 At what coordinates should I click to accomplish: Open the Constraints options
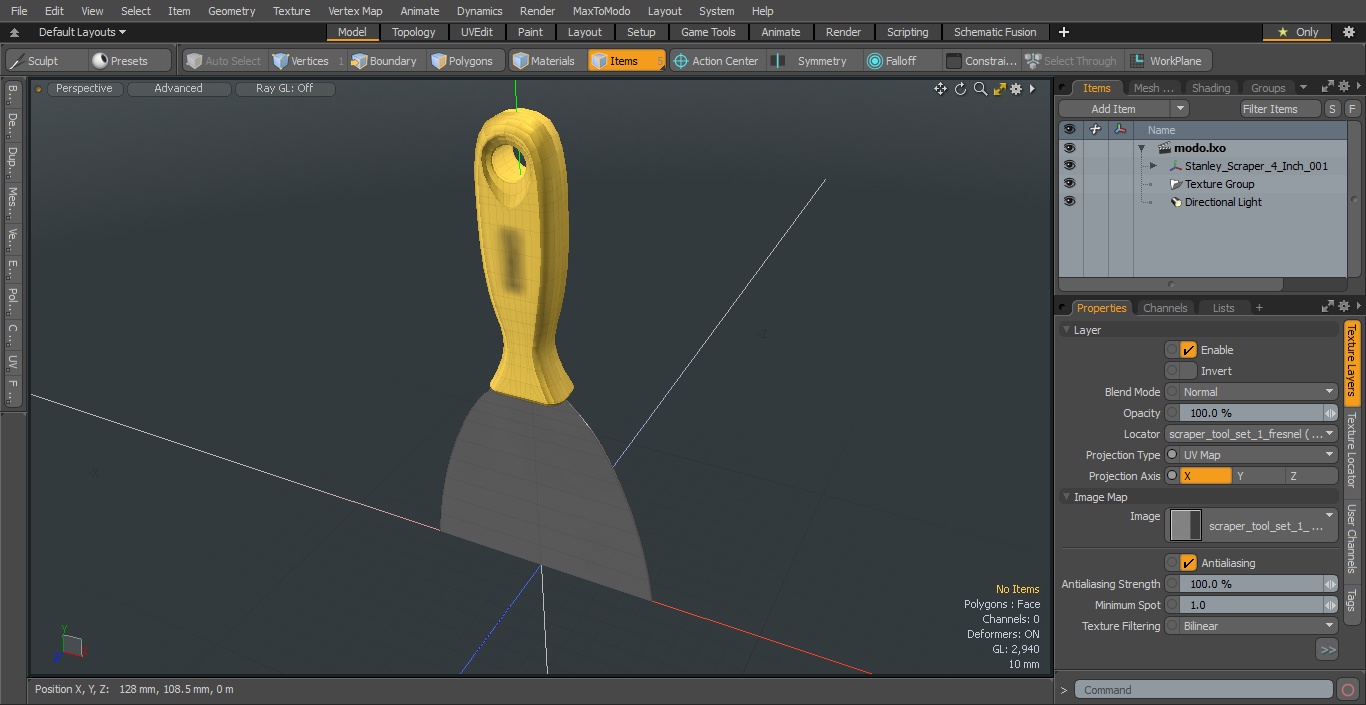point(982,61)
